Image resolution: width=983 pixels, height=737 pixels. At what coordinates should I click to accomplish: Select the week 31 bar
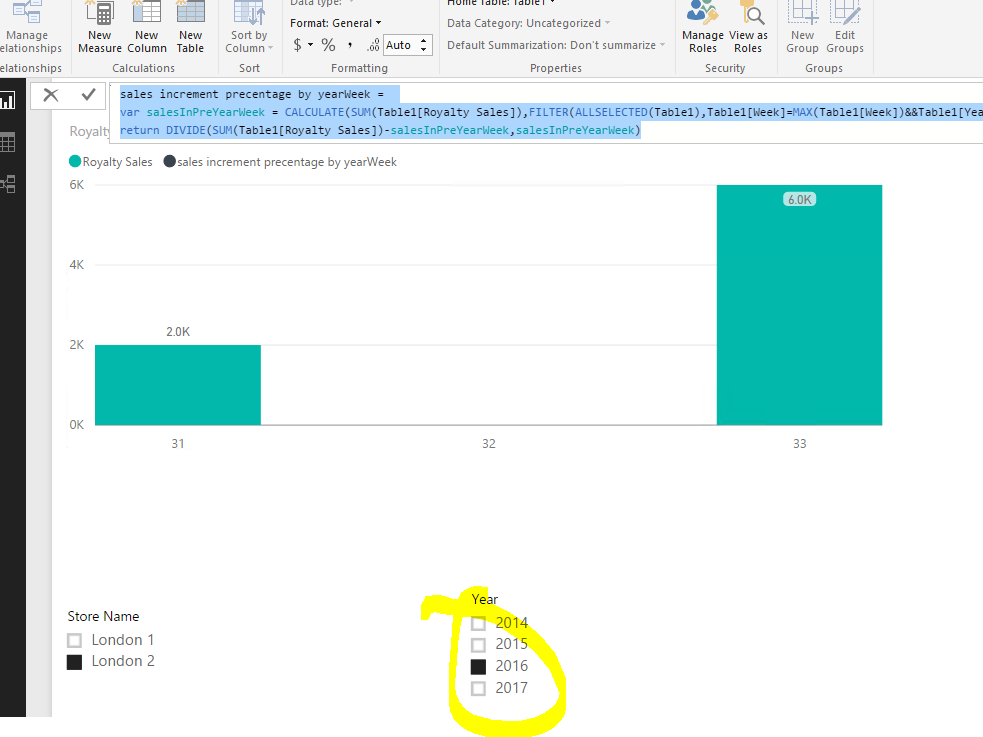(178, 385)
